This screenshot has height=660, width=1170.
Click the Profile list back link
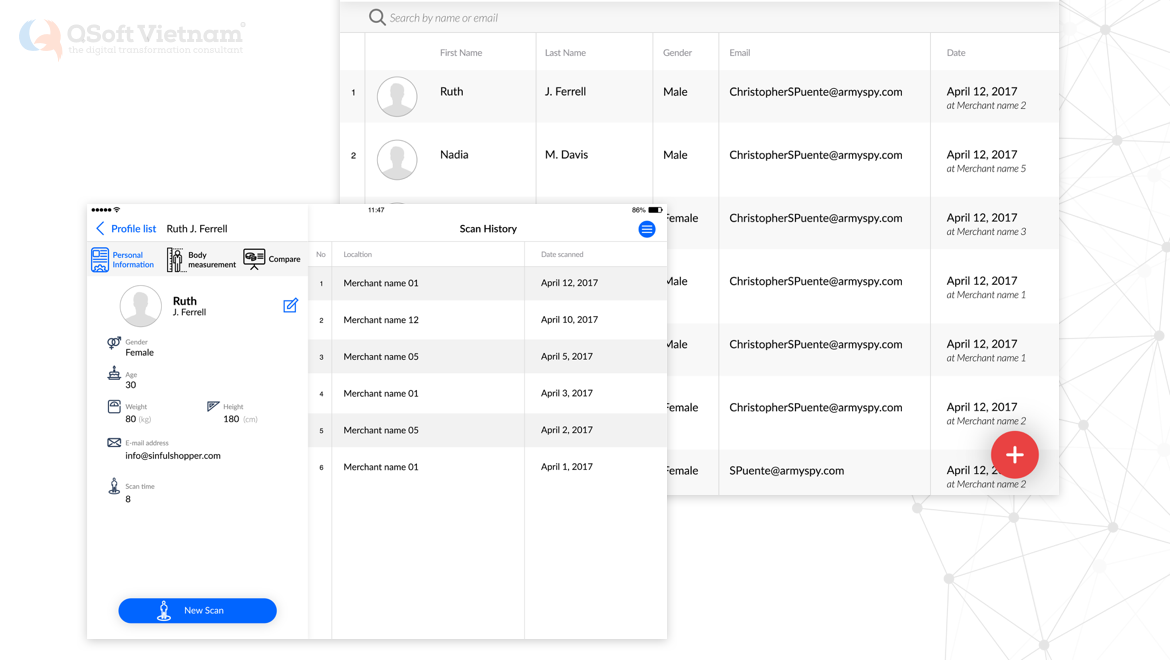134,228
